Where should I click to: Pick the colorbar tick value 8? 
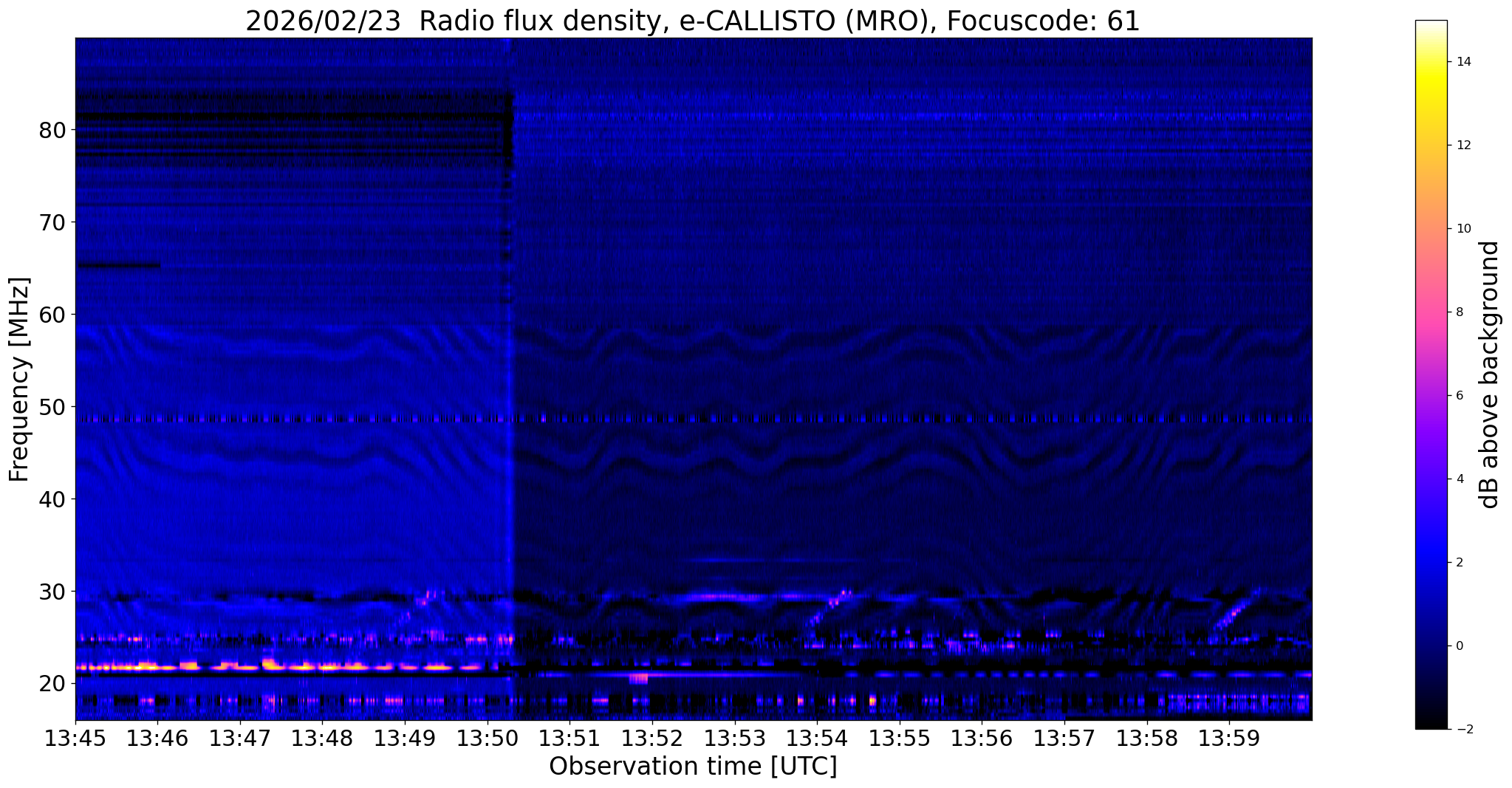[x=1459, y=312]
